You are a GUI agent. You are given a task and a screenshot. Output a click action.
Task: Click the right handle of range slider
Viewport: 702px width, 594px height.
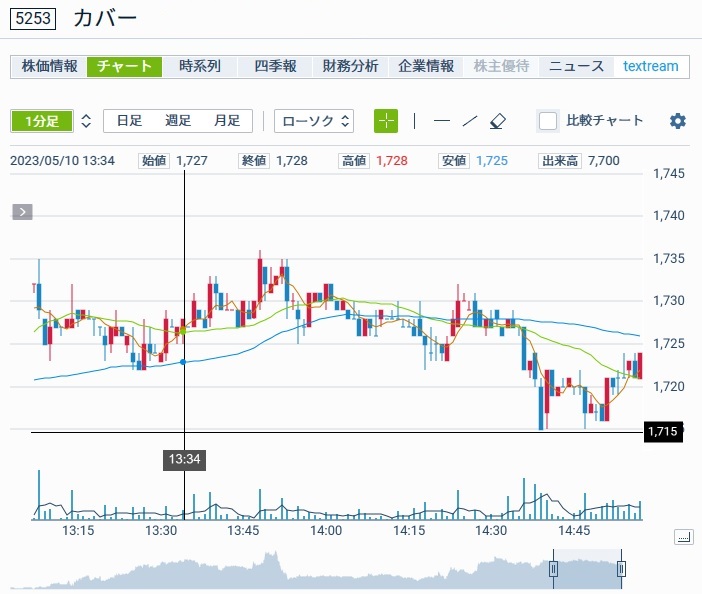click(x=621, y=569)
